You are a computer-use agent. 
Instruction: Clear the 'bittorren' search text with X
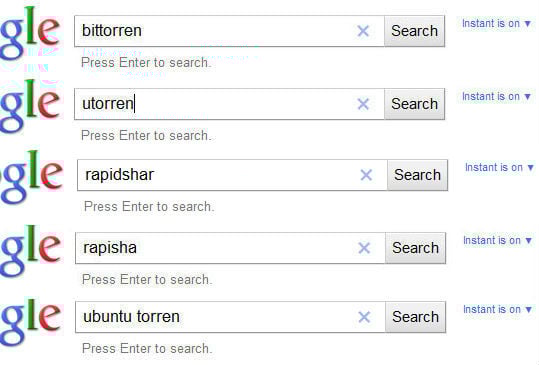tap(363, 31)
